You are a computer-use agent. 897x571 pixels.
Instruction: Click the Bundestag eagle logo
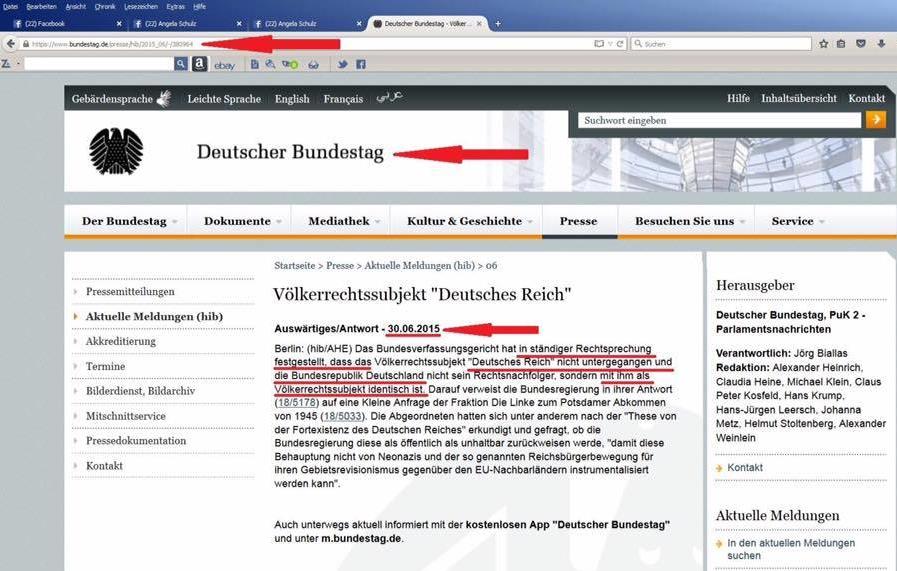click(x=116, y=151)
